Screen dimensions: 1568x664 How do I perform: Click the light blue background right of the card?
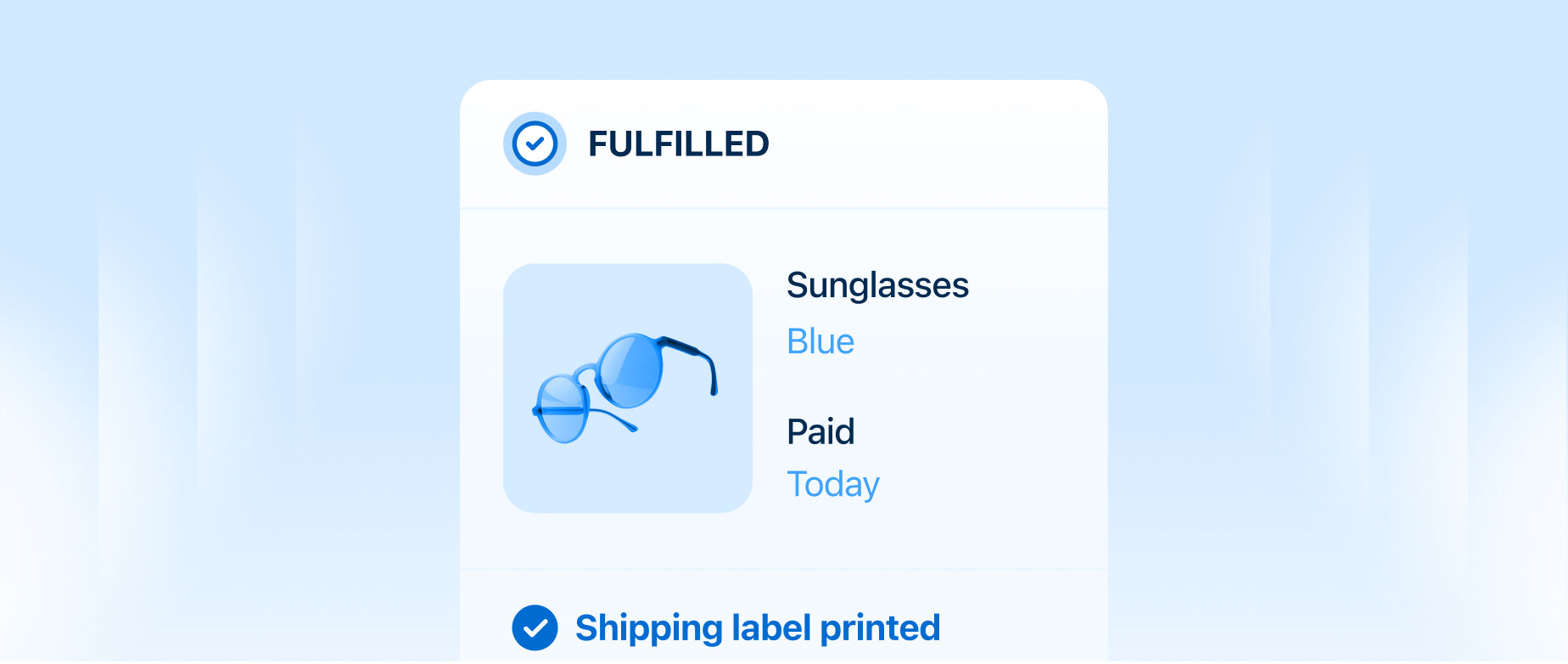[1341, 340]
